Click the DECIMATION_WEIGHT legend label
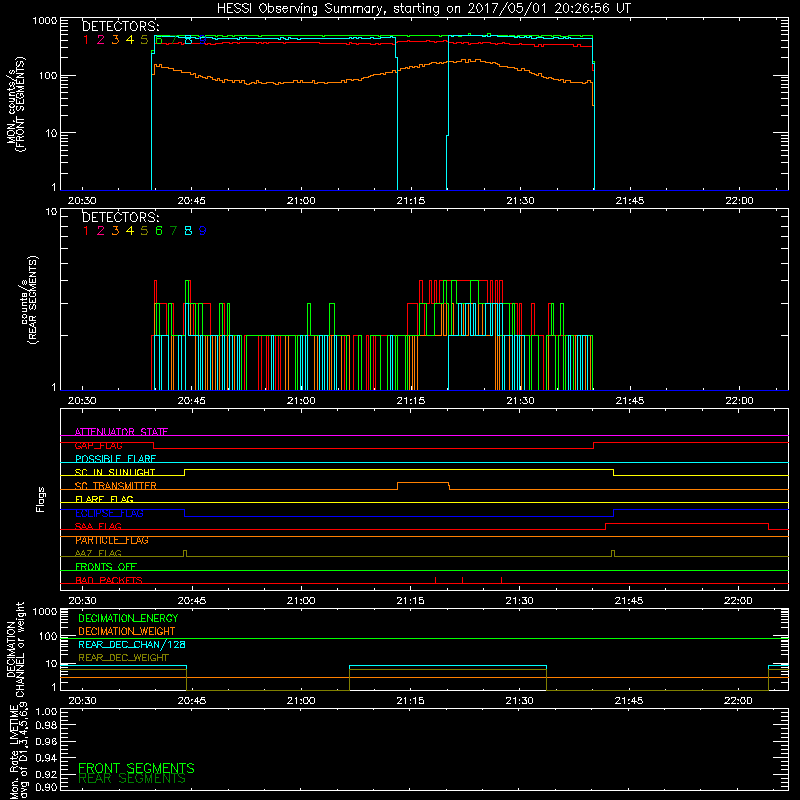This screenshot has width=800, height=800. (127, 631)
